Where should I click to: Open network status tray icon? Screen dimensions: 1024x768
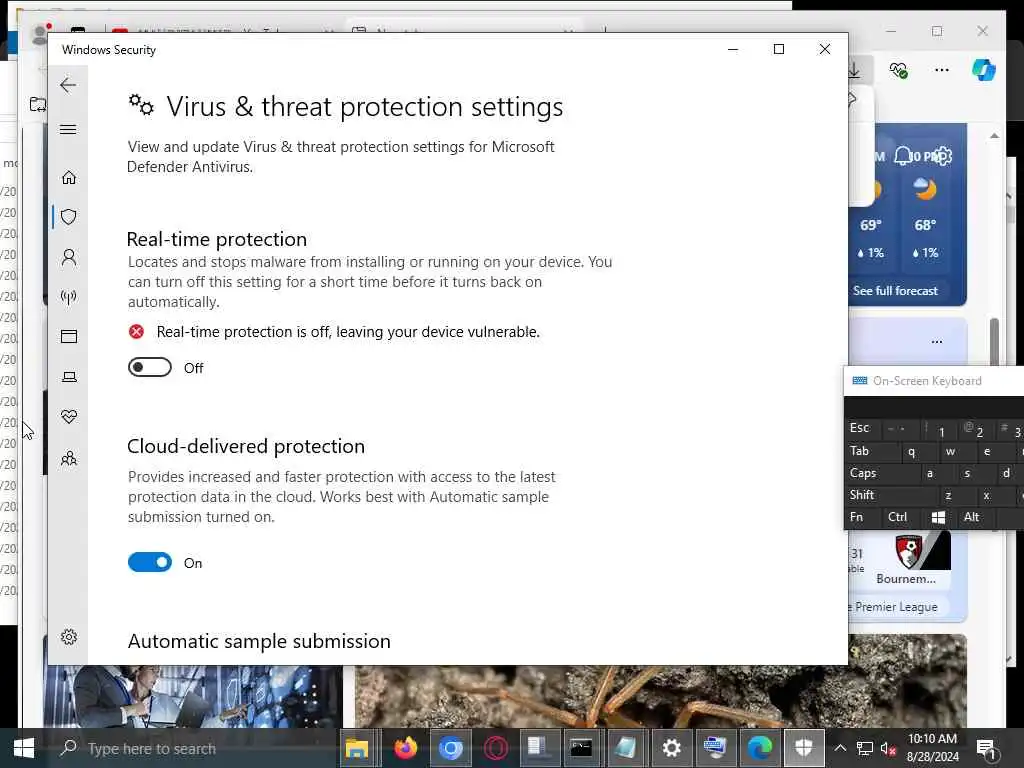pyautogui.click(x=864, y=749)
